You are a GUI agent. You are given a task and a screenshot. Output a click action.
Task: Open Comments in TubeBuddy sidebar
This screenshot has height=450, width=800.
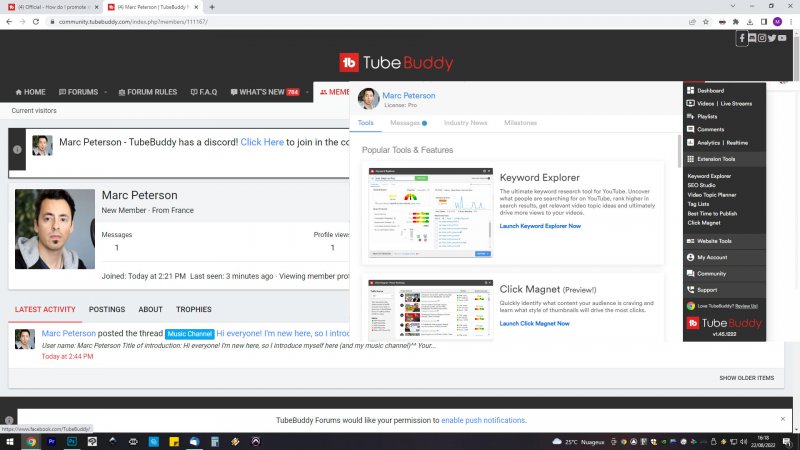click(710, 129)
